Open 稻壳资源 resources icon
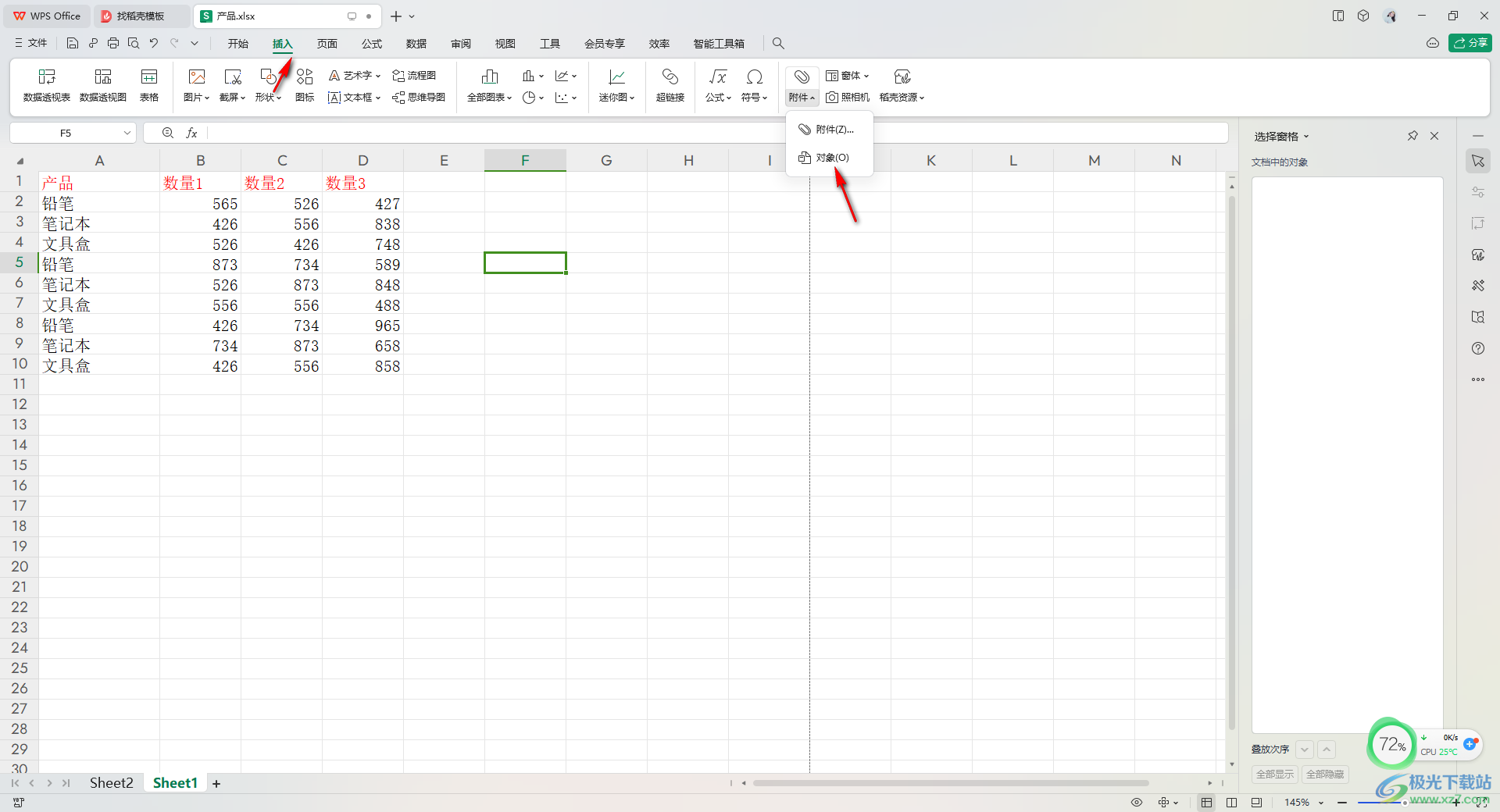Viewport: 1500px width, 812px height. [902, 85]
